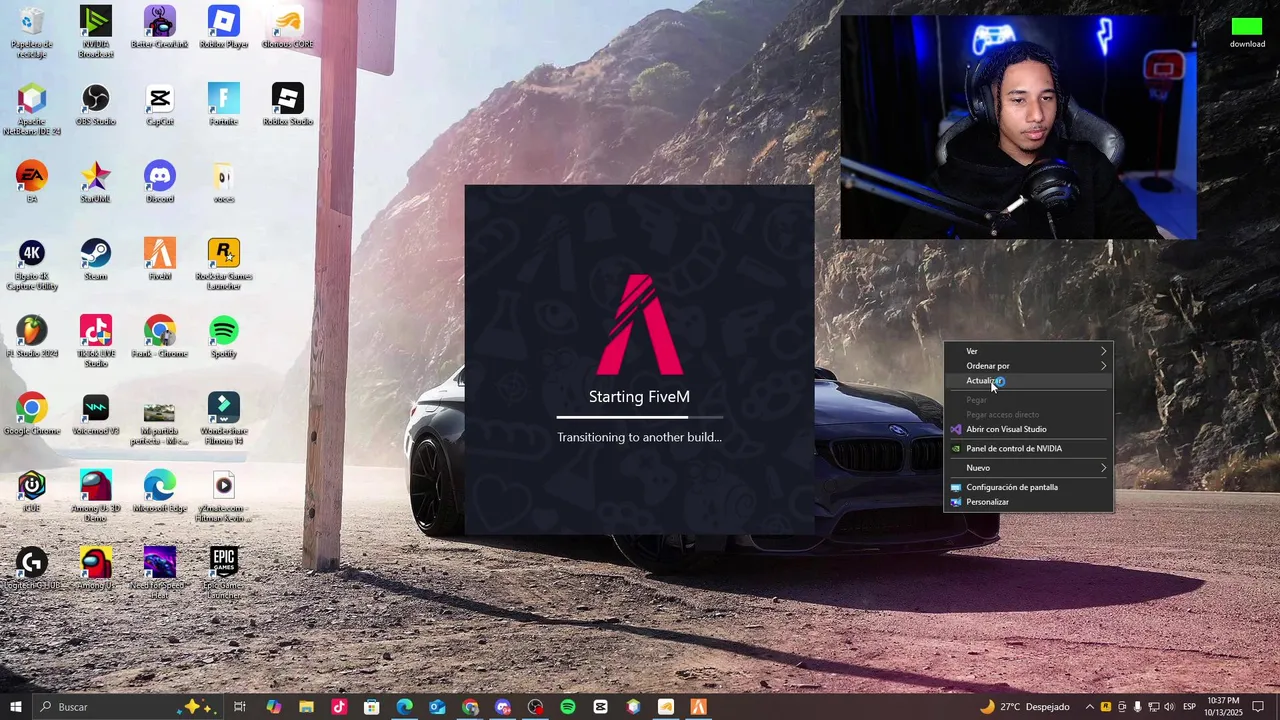
Task: Open weather widget showing 27°C Despejado
Action: pos(1024,707)
